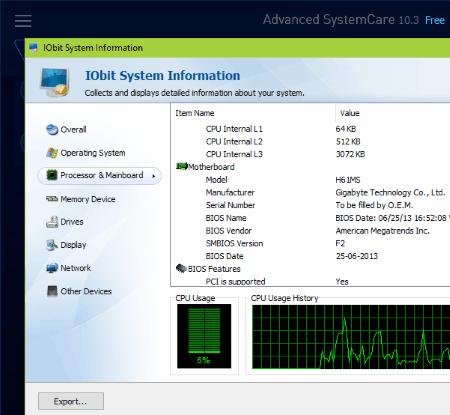450x415 pixels.
Task: Select the Manufacturer row
Action: [x=310, y=193]
